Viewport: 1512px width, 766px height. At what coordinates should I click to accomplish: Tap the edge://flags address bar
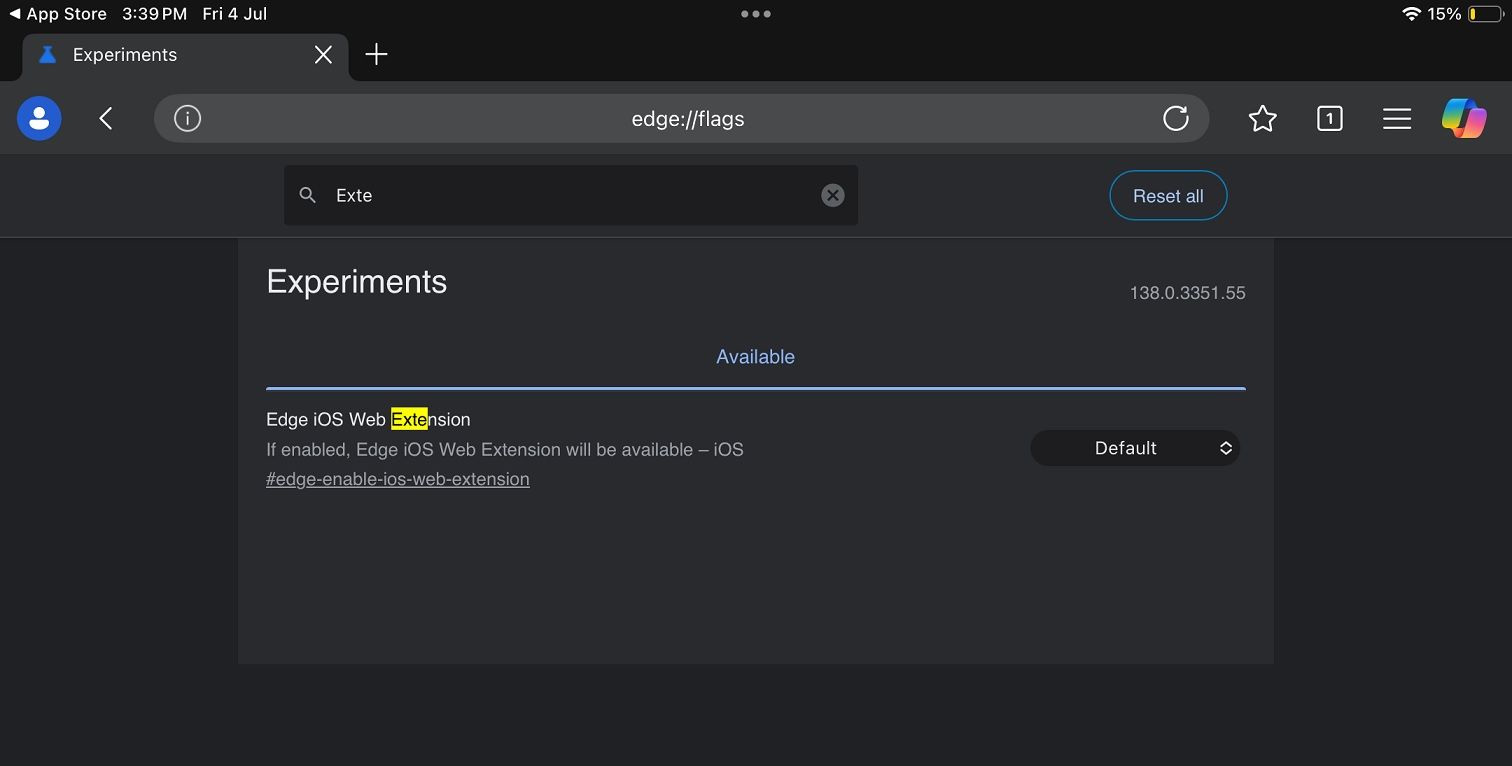[x=687, y=119]
